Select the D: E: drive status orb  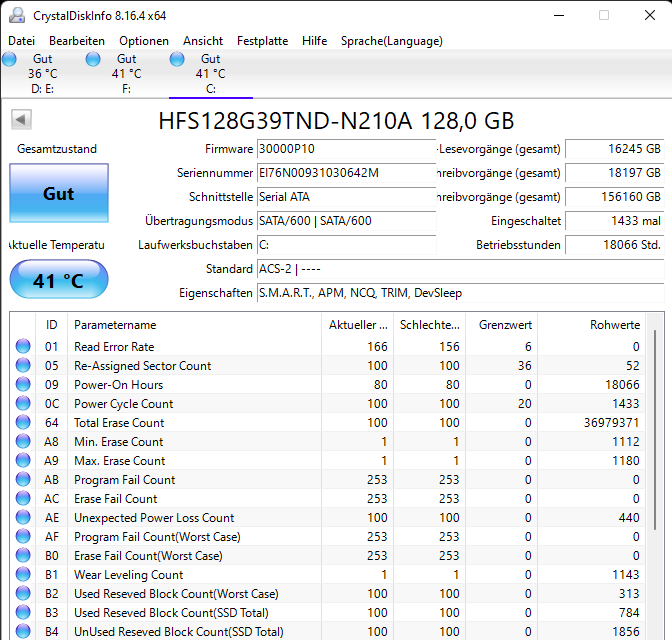(10, 60)
